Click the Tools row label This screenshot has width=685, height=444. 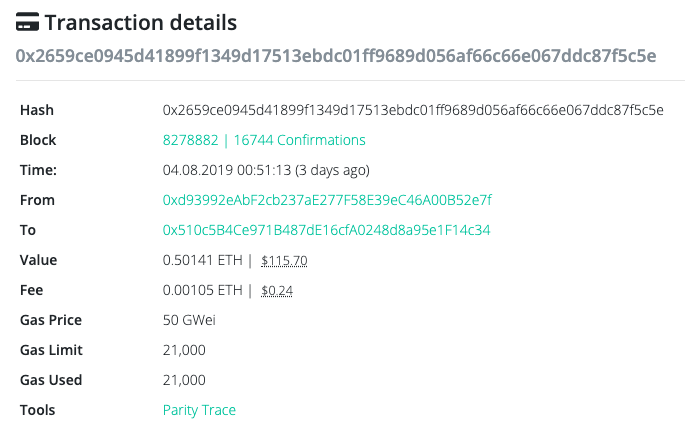pos(38,410)
